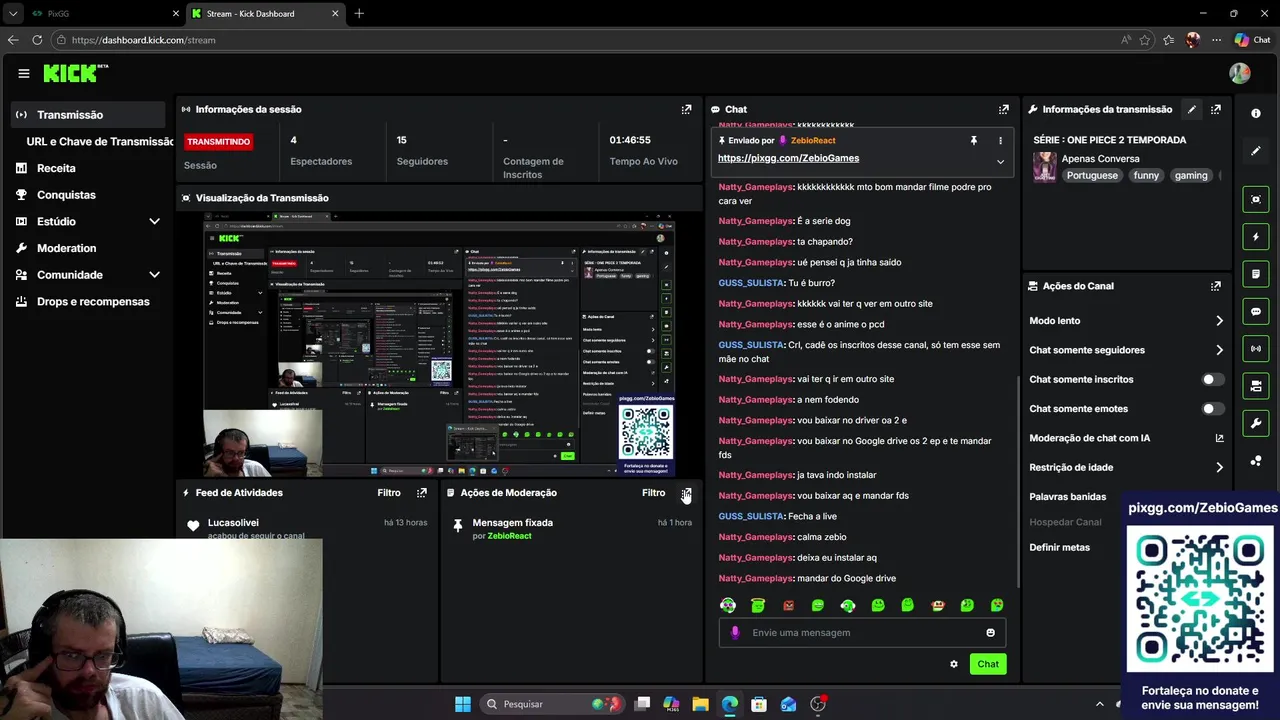Open the pixgg.com/ZebioGames pinned link
Viewport: 1280px width, 720px height.
(x=788, y=158)
